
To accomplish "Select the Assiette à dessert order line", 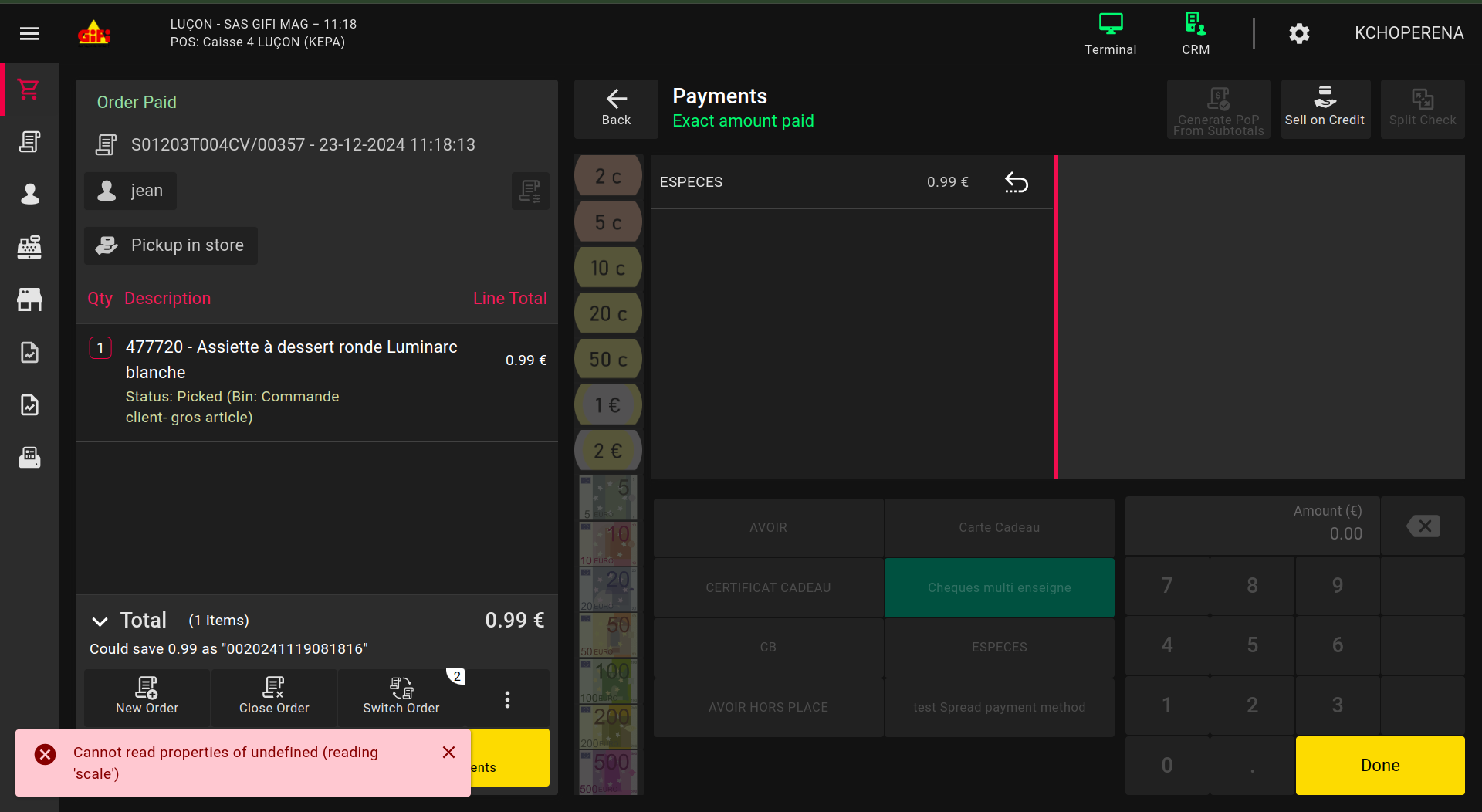I will [316, 382].
